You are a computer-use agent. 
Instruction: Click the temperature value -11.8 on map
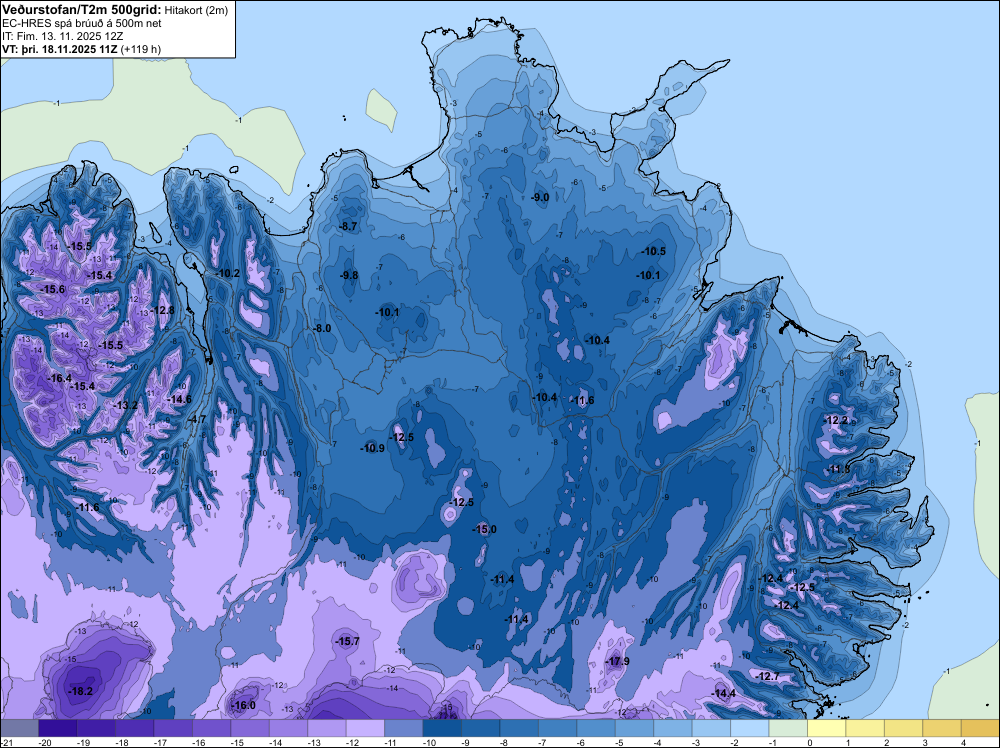coord(839,469)
